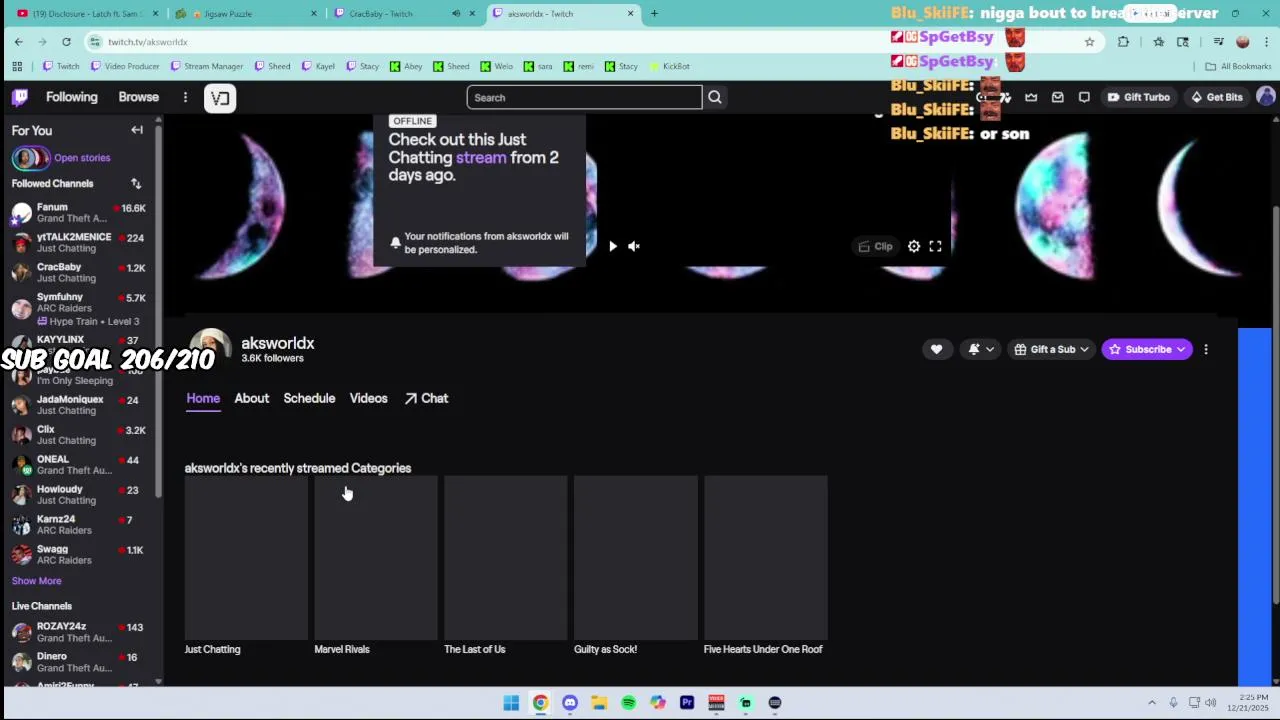The height and width of the screenshot is (720, 1280).
Task: Click the stream link in the offline notice
Action: point(481,157)
